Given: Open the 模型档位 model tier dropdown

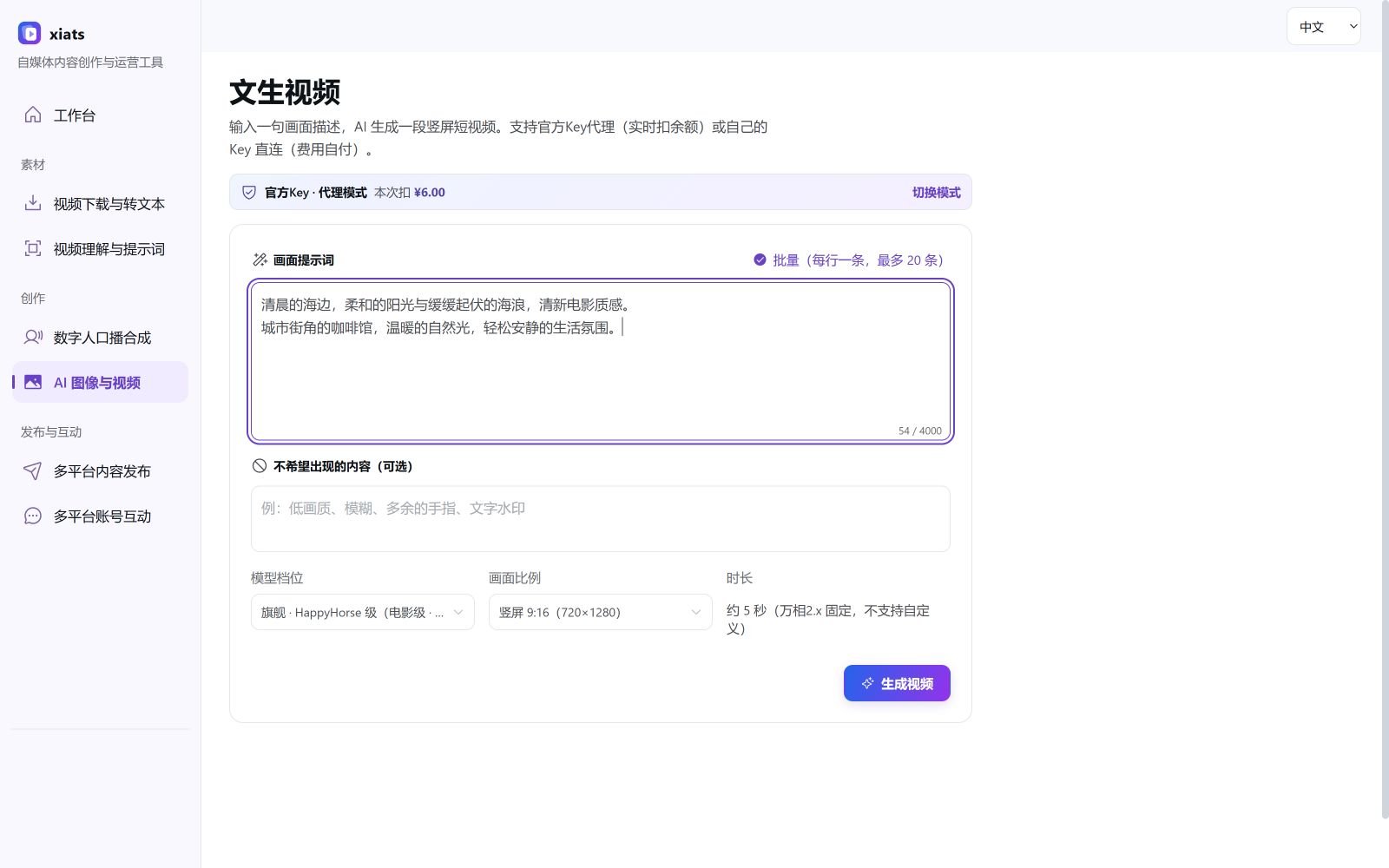Looking at the screenshot, I should pyautogui.click(x=363, y=612).
